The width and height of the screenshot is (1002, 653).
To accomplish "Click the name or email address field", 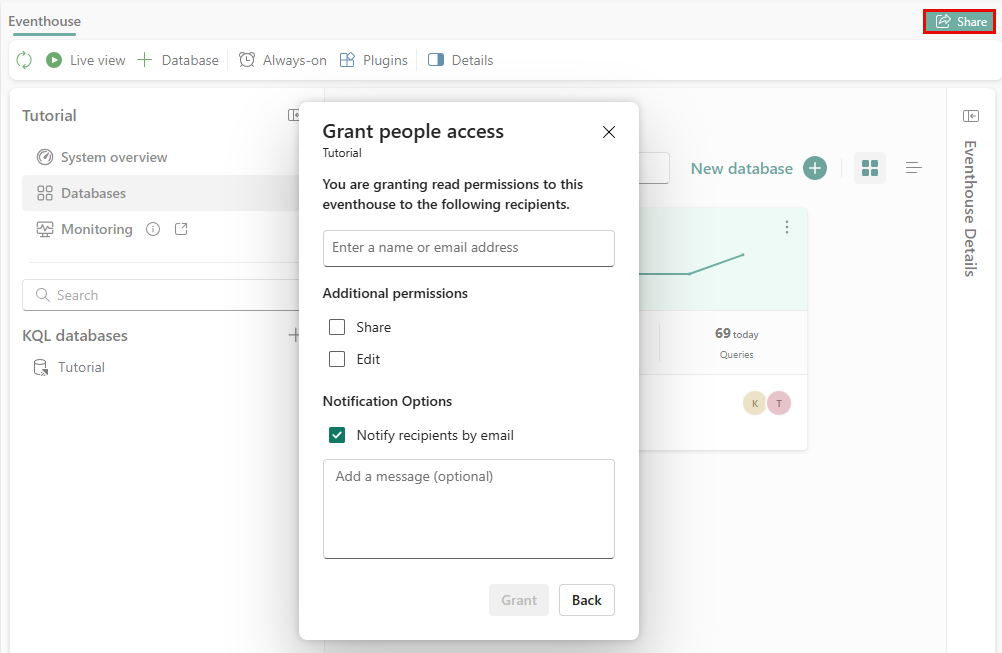I will (x=468, y=248).
